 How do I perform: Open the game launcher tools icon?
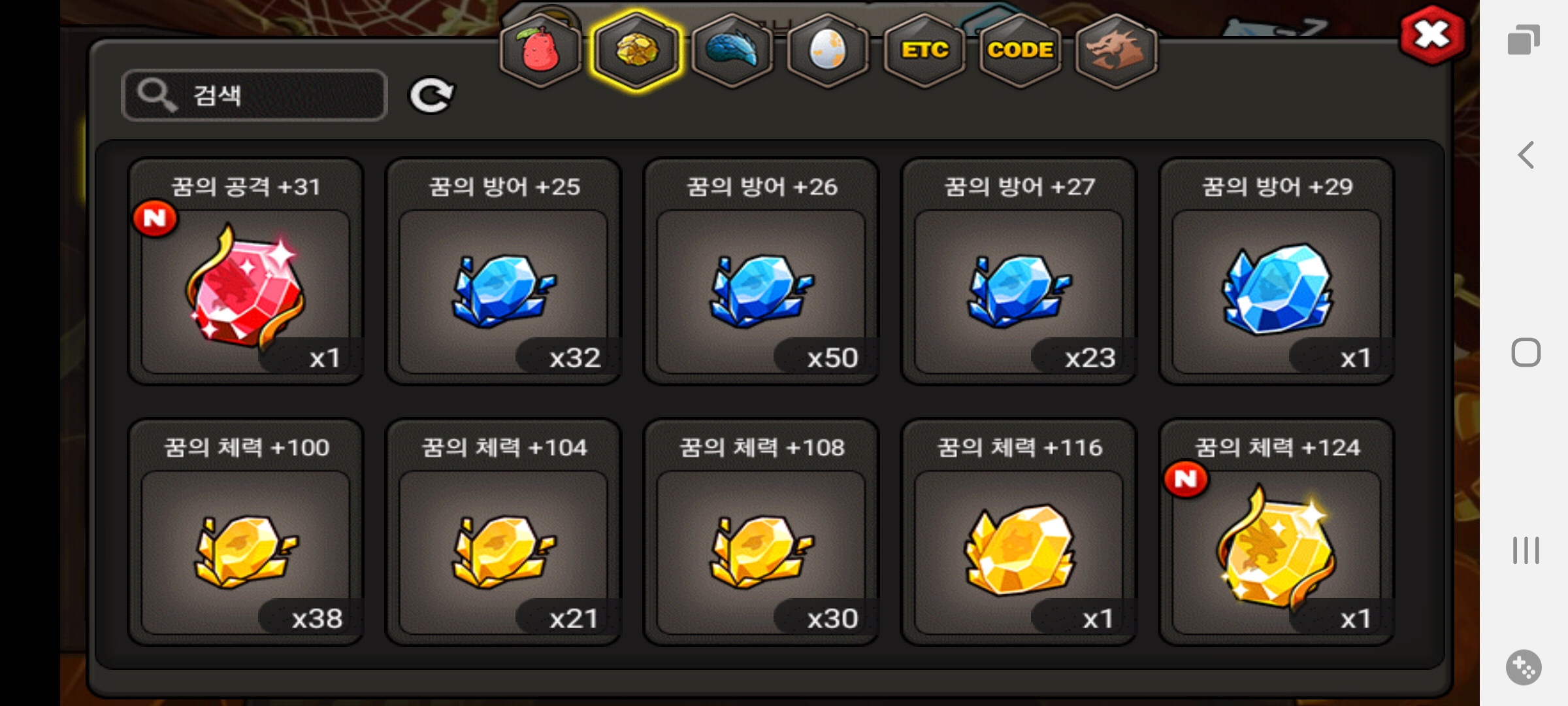point(1524,667)
